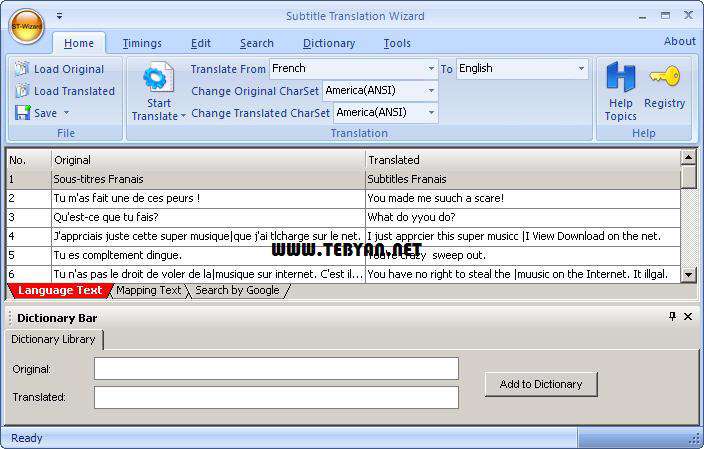704x449 pixels.
Task: Click the table scroll down arrow
Action: (x=688, y=274)
